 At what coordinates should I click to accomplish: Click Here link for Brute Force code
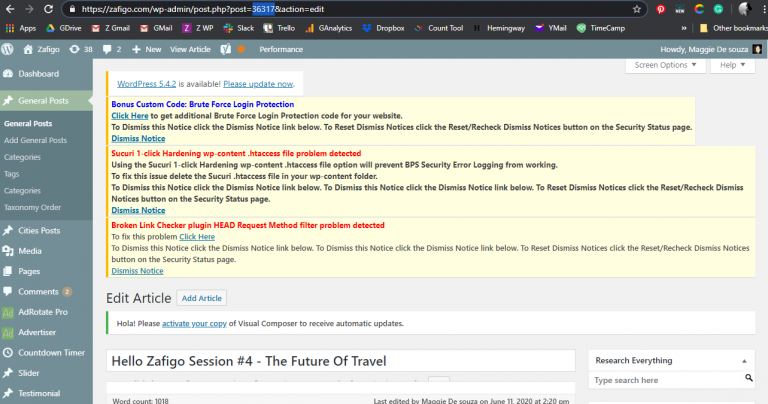(x=130, y=116)
